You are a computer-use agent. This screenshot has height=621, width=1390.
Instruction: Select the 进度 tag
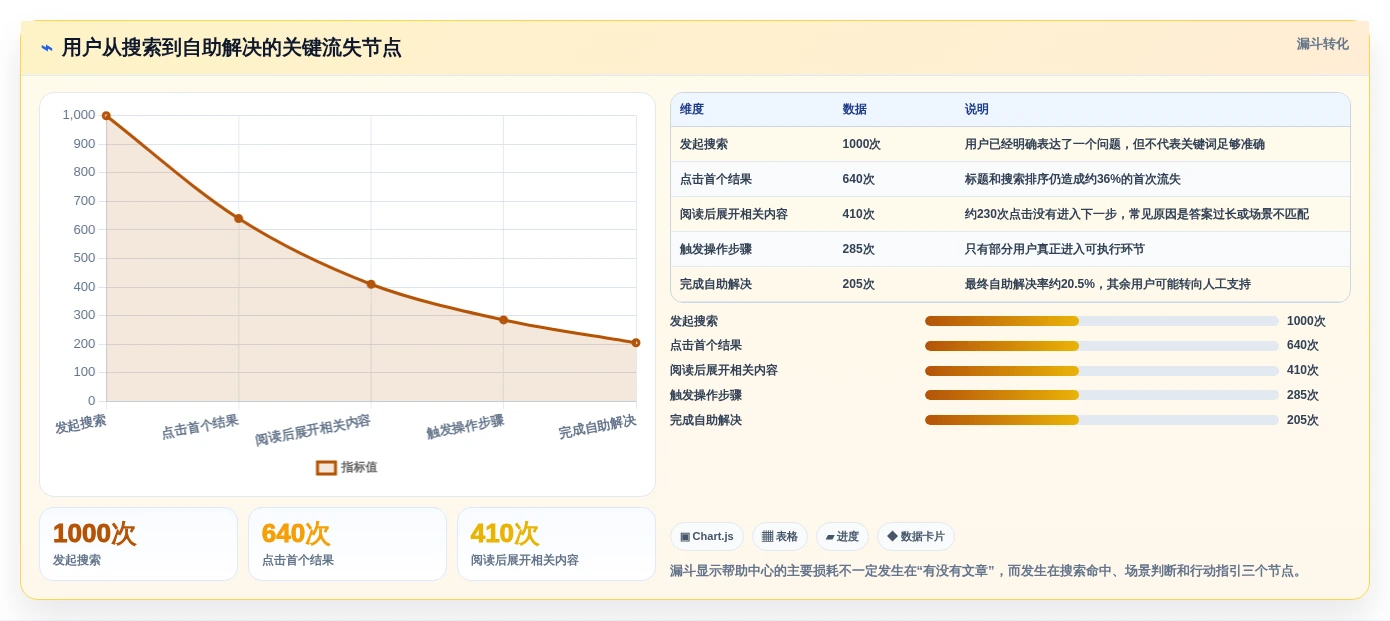pos(842,536)
